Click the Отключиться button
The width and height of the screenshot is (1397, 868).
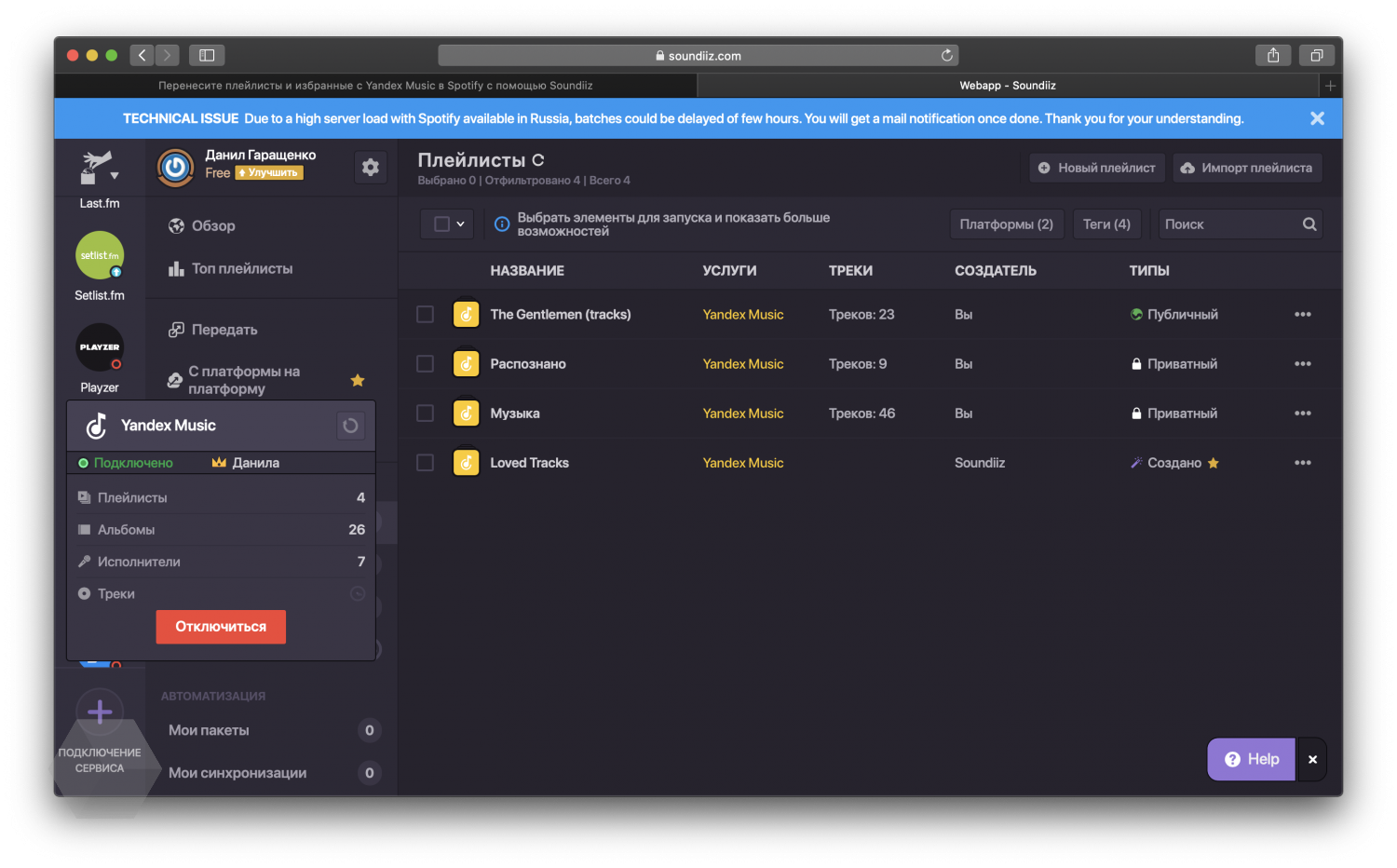tap(221, 627)
